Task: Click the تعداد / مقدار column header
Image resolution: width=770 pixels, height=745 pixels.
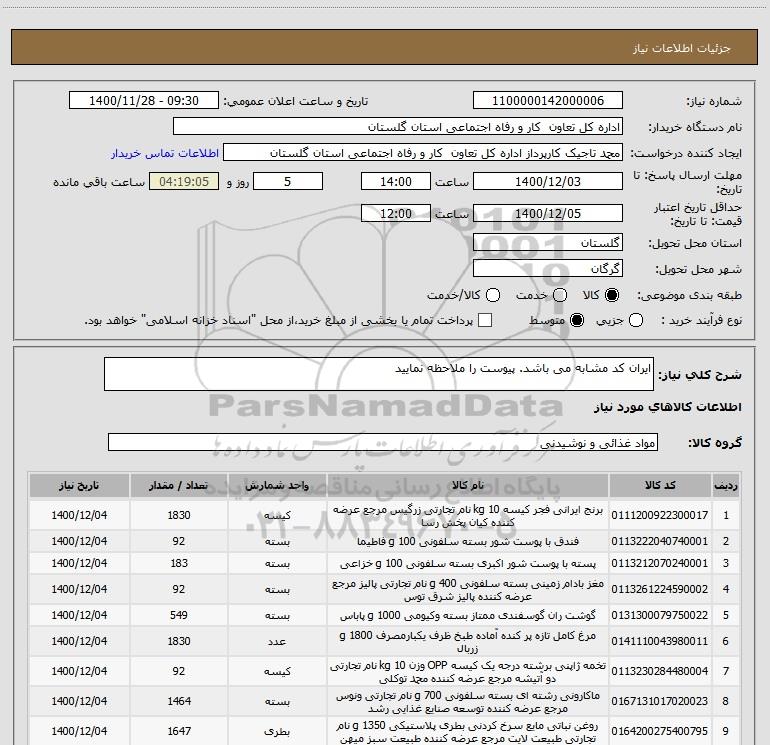Action: (x=179, y=486)
